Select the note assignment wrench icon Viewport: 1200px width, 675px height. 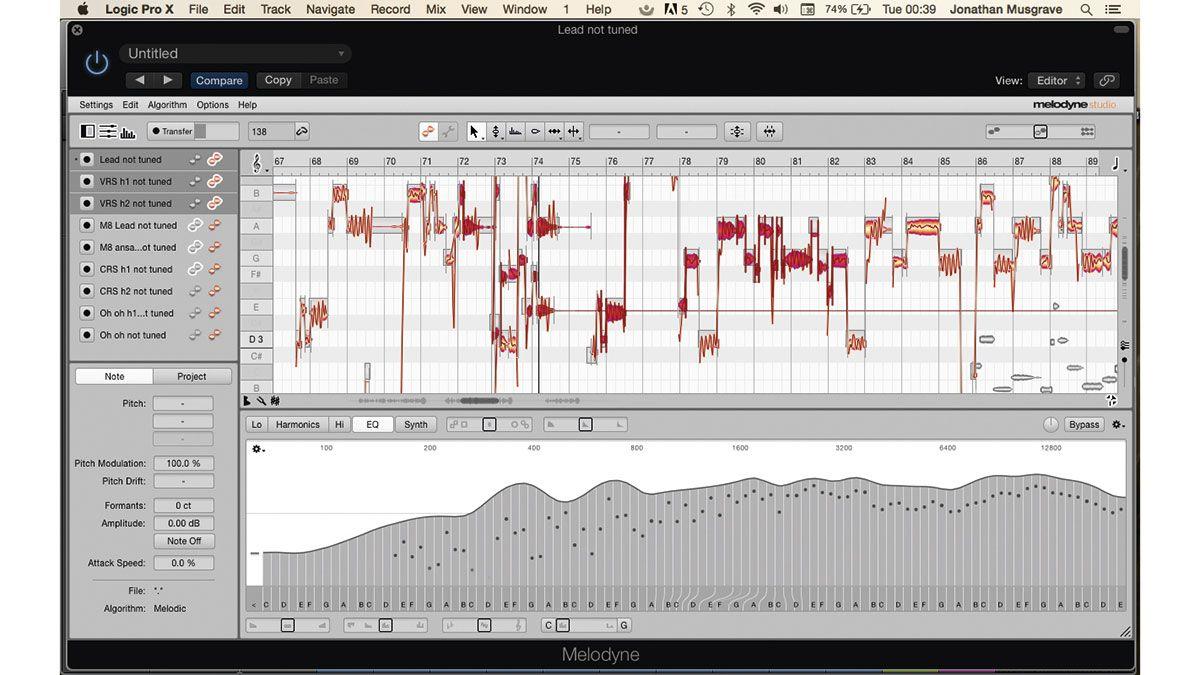448,131
